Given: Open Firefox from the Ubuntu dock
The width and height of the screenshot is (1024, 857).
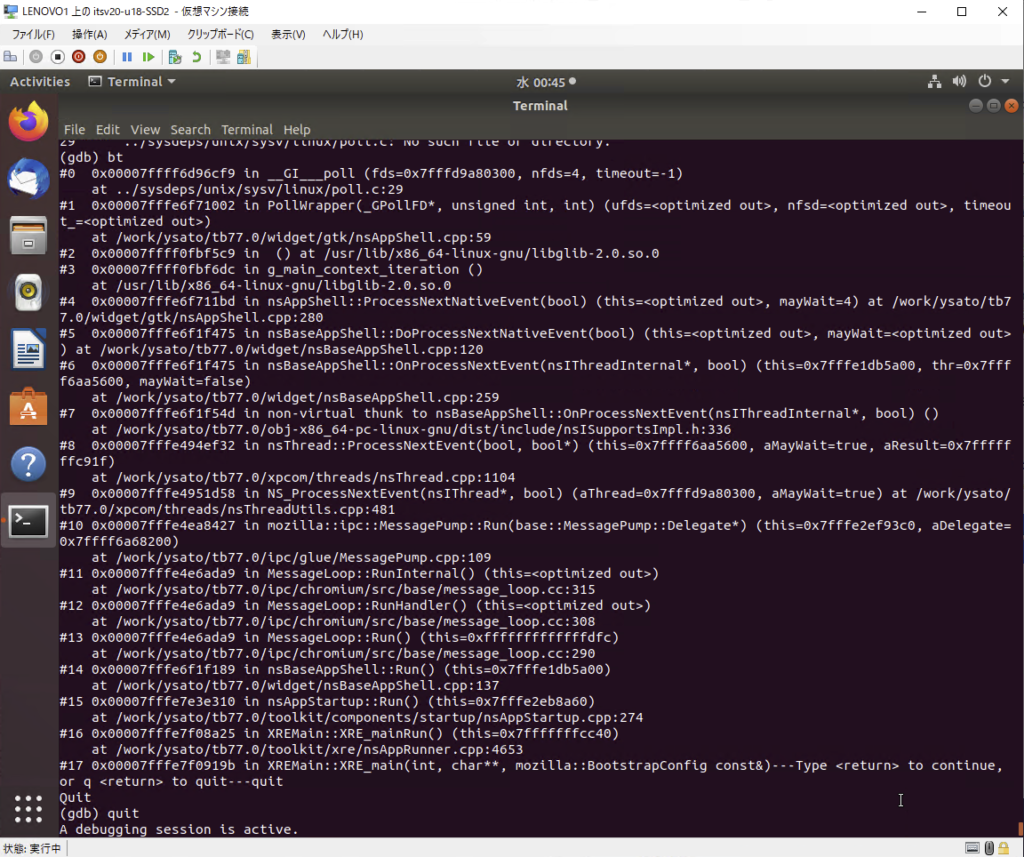Looking at the screenshot, I should click(28, 122).
